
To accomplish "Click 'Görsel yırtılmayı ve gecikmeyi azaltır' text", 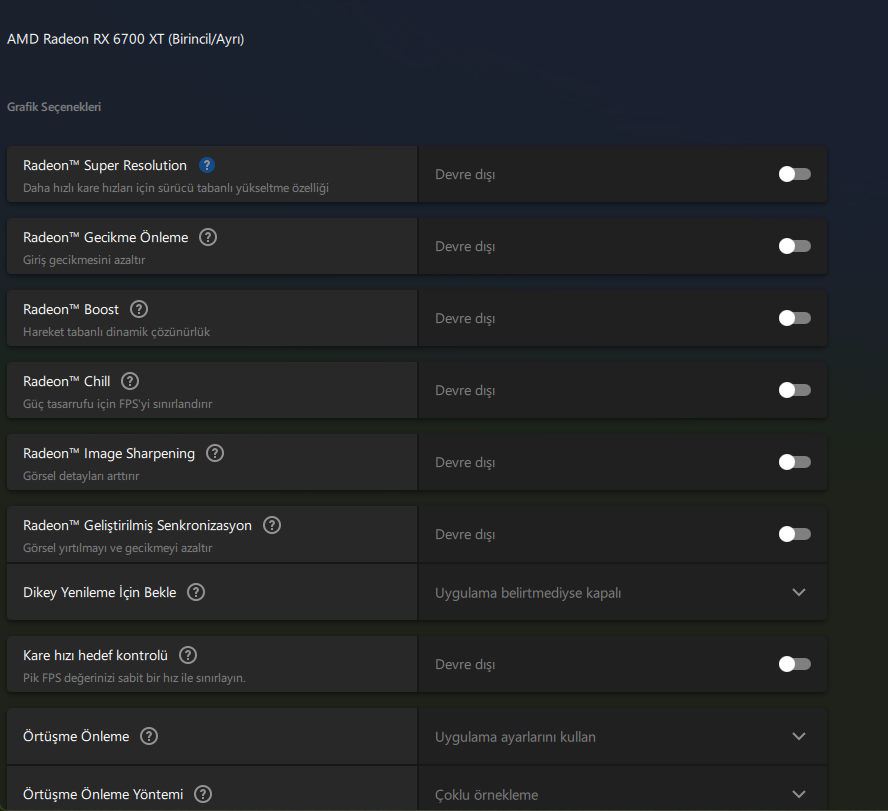I will (x=117, y=548).
